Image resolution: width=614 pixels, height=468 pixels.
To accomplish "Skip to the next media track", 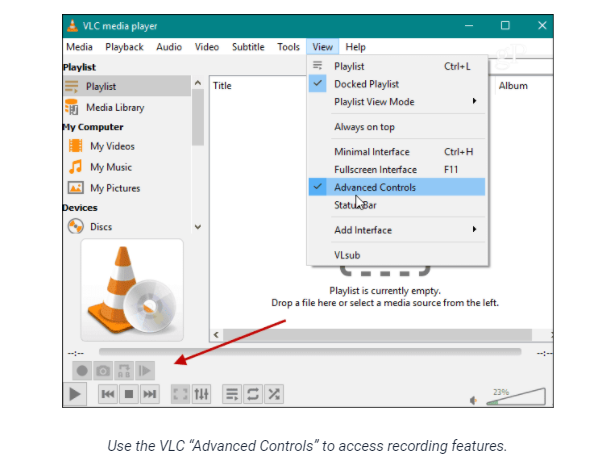I will point(150,394).
